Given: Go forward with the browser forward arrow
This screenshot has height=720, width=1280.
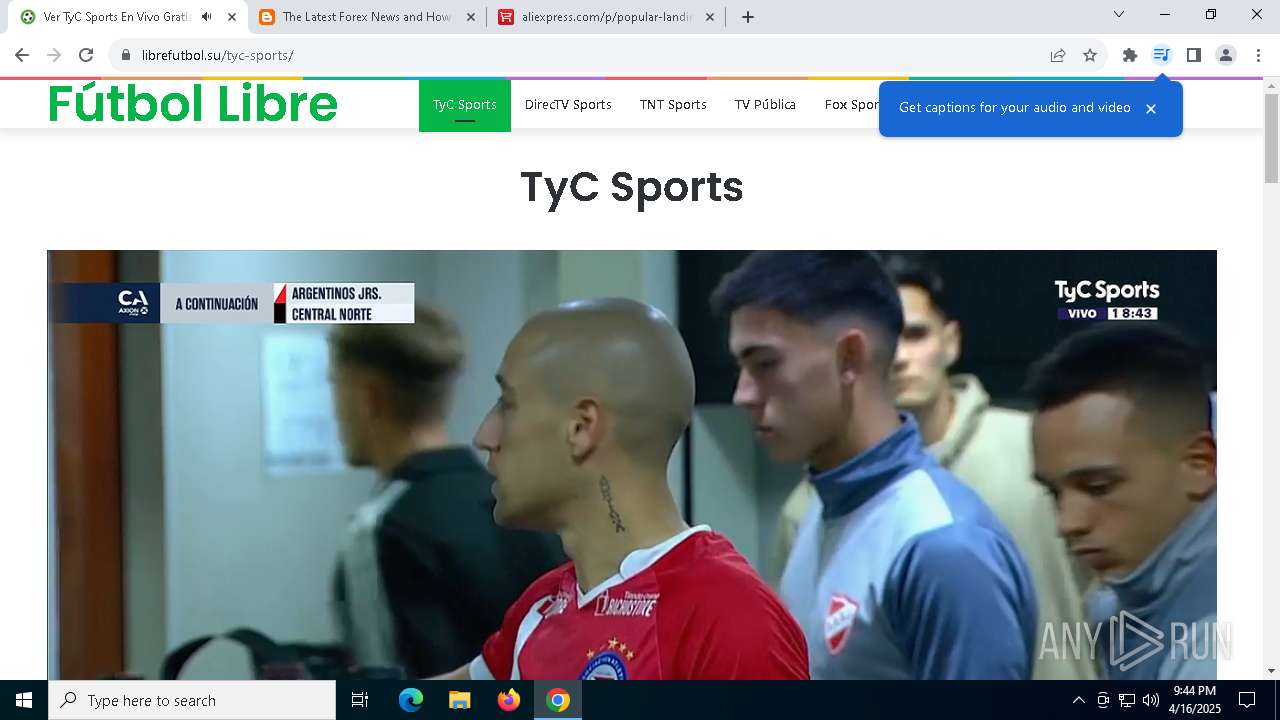Looking at the screenshot, I should point(54,55).
